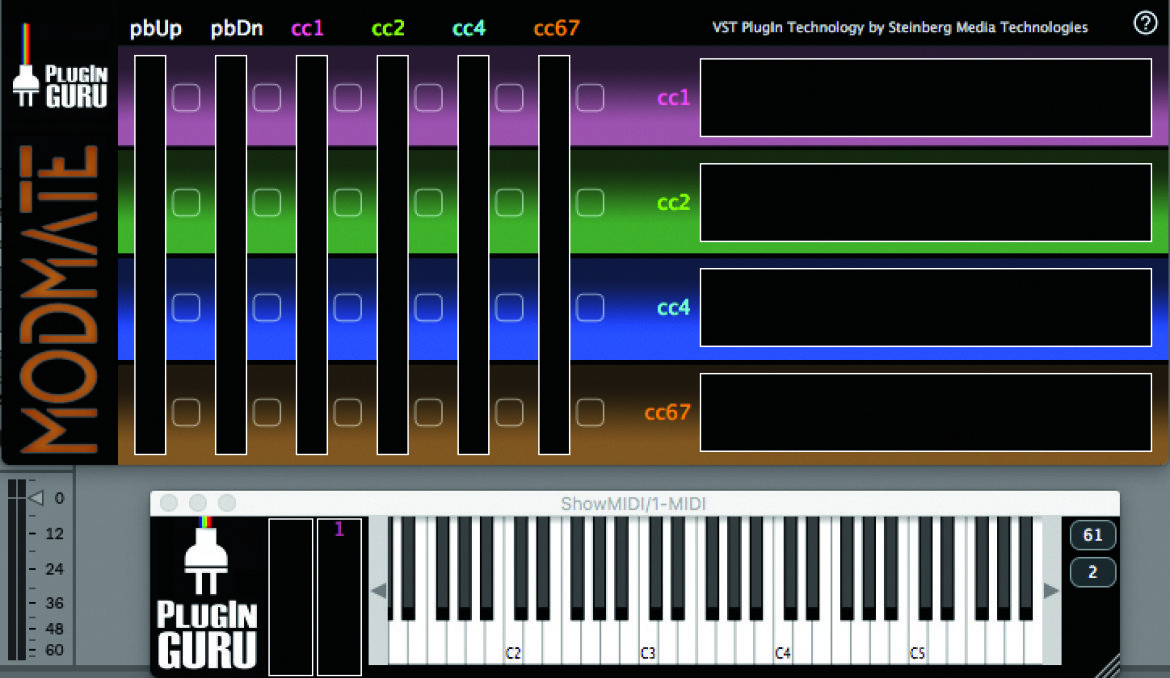Click the pbUp vertical slider bar
1170x678 pixels.
coord(150,255)
